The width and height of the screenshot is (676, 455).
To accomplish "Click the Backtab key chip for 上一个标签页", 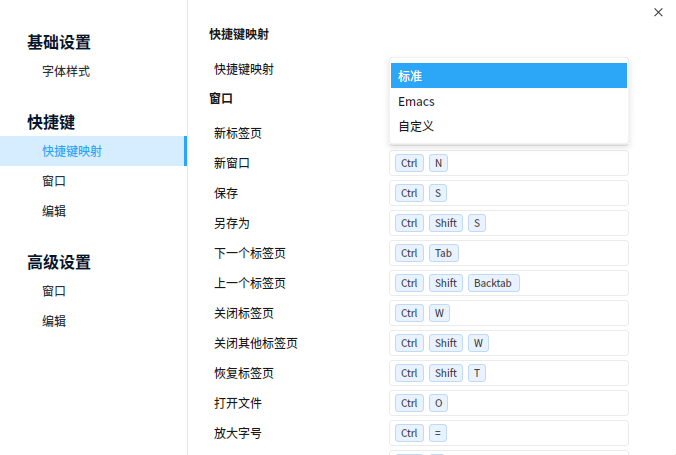I will (x=493, y=283).
